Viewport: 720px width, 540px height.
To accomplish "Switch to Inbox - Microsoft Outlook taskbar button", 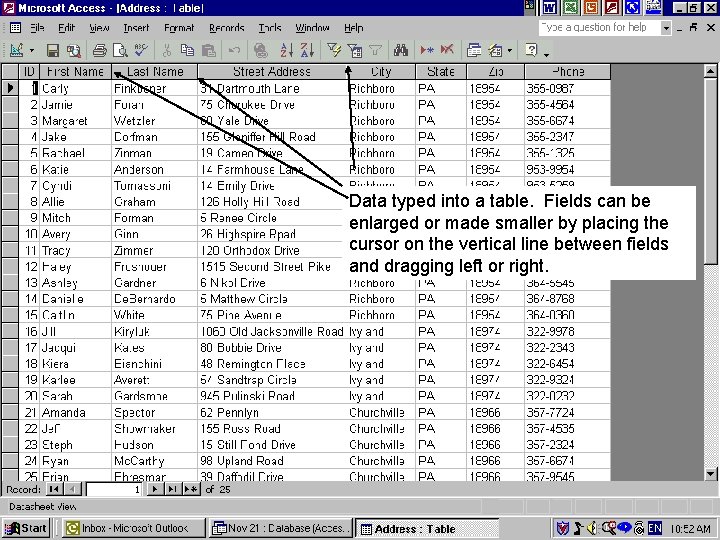I will point(134,529).
